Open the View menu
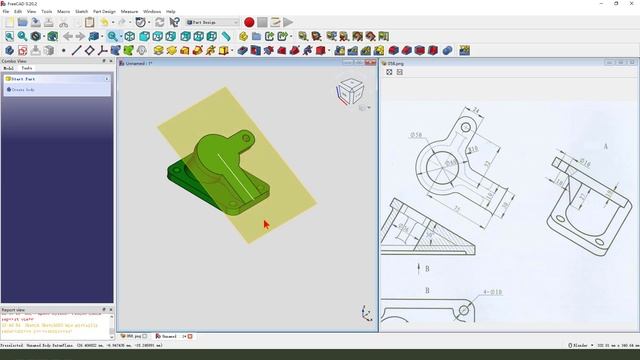640x360 pixels. click(x=31, y=11)
